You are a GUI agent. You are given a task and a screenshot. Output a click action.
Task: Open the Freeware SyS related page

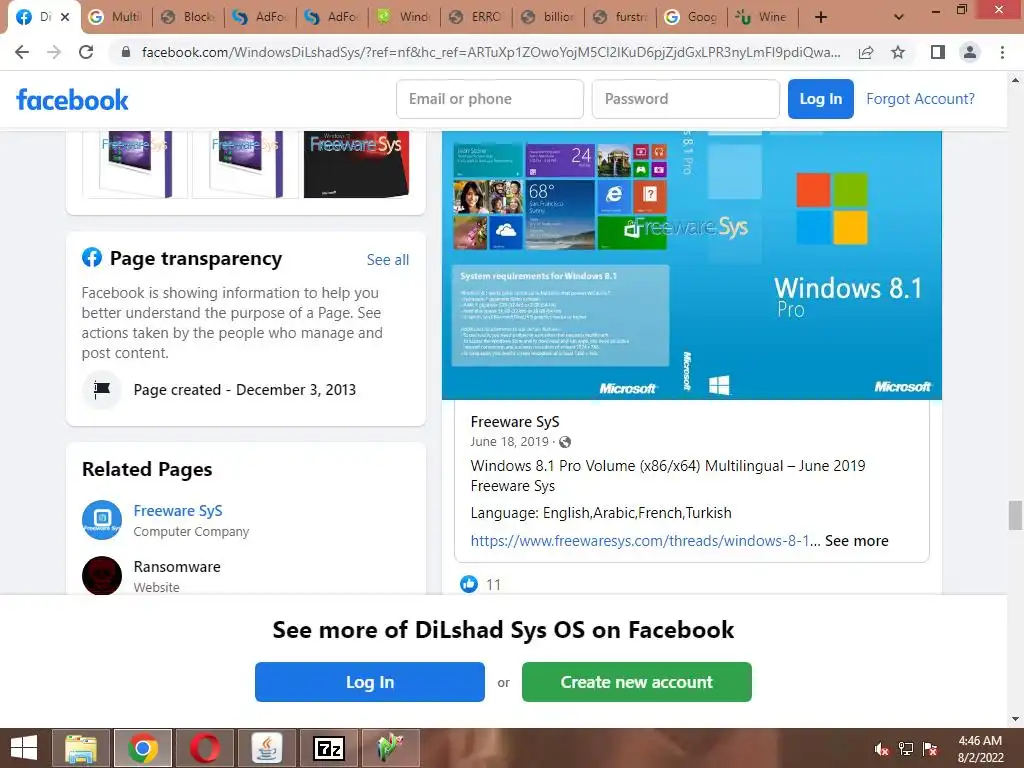[x=178, y=511]
